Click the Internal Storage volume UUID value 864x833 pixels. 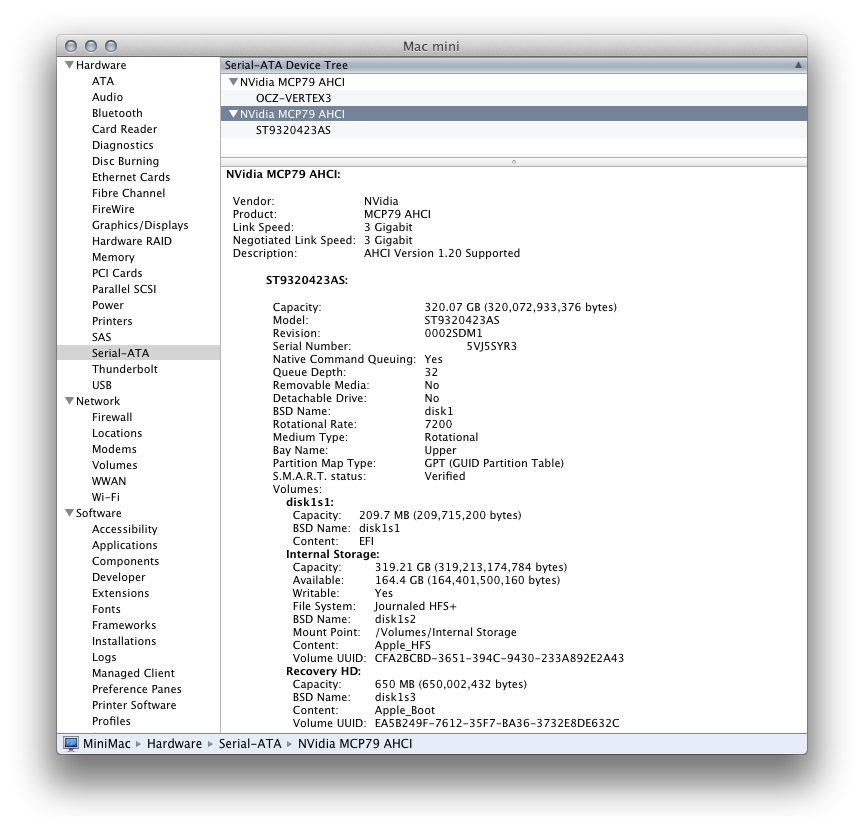(x=499, y=658)
